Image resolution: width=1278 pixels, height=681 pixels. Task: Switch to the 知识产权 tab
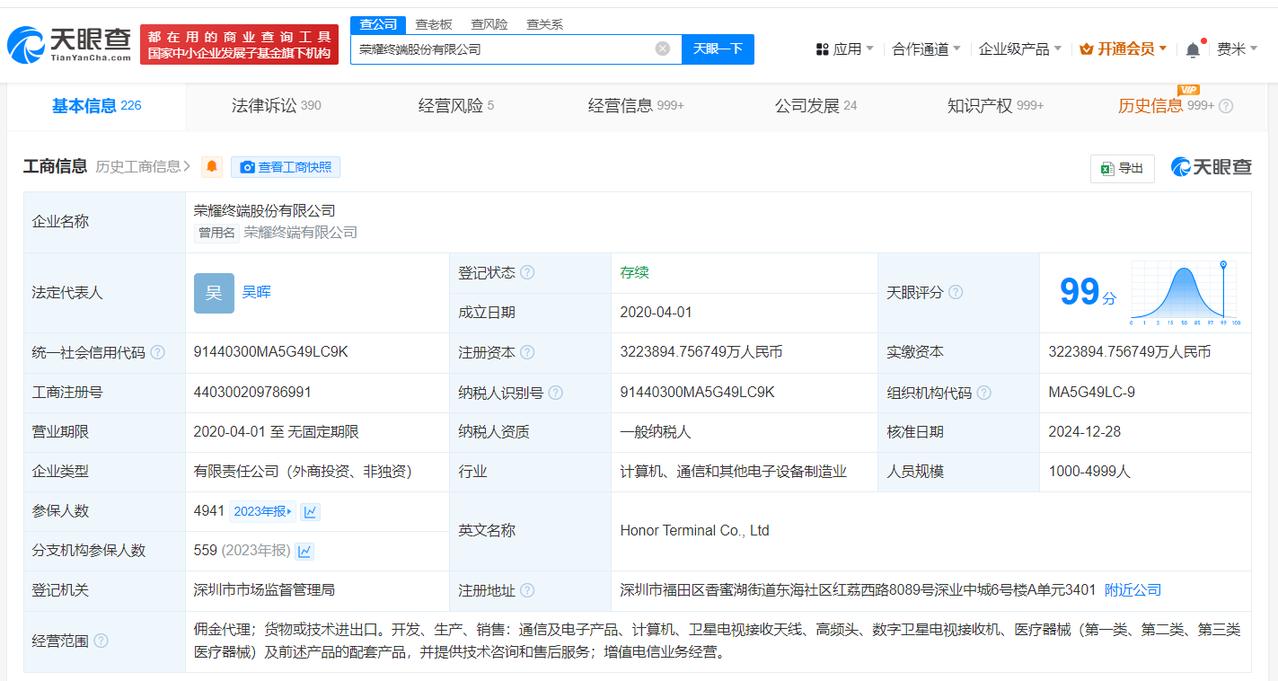tap(995, 106)
